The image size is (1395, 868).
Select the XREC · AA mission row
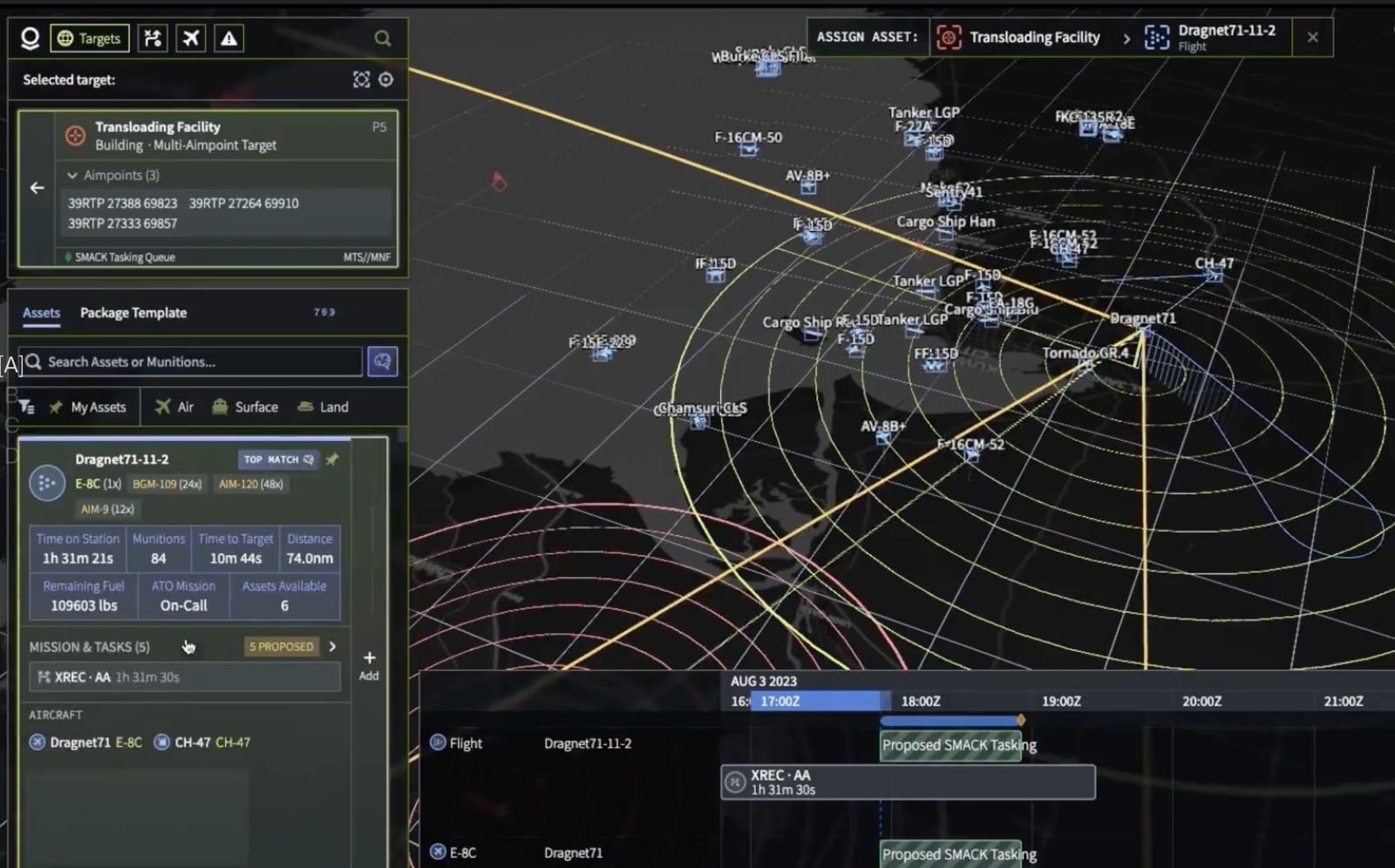coord(185,677)
